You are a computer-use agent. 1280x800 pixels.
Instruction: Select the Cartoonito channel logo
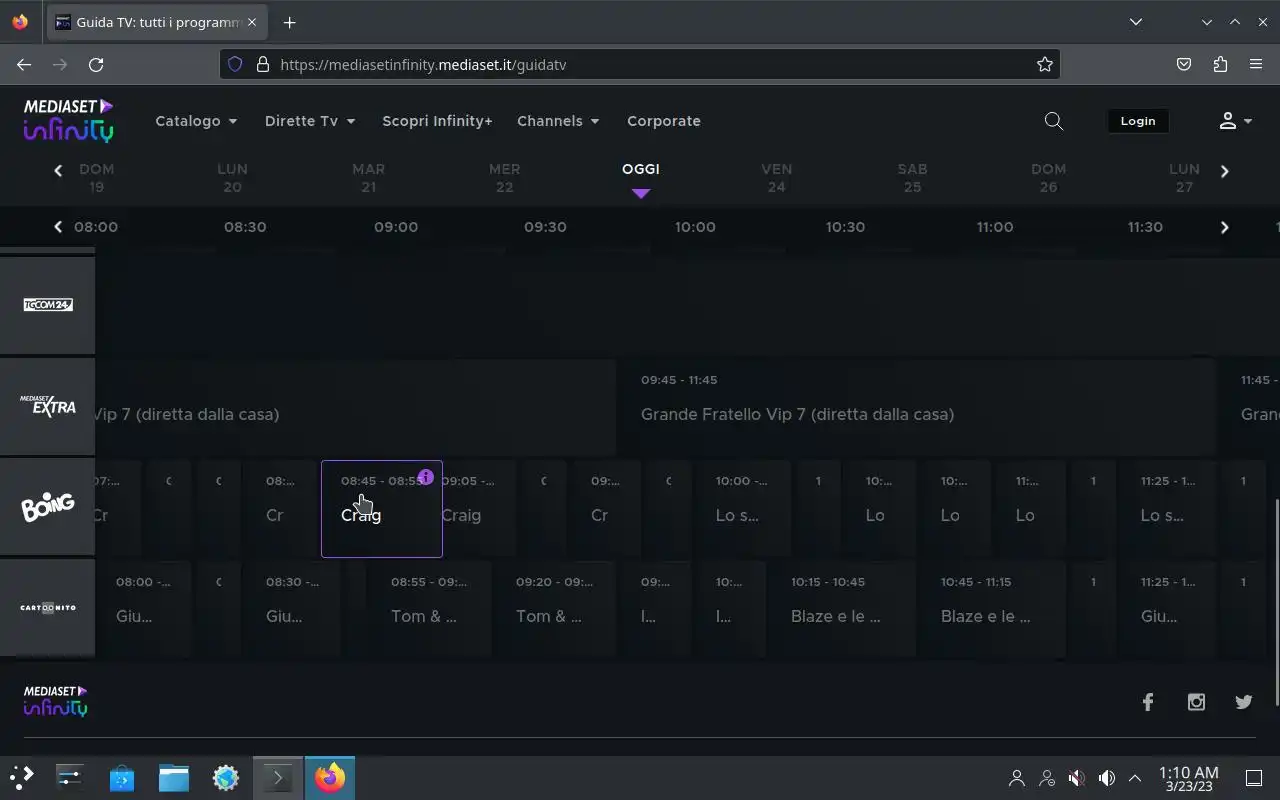[48, 608]
